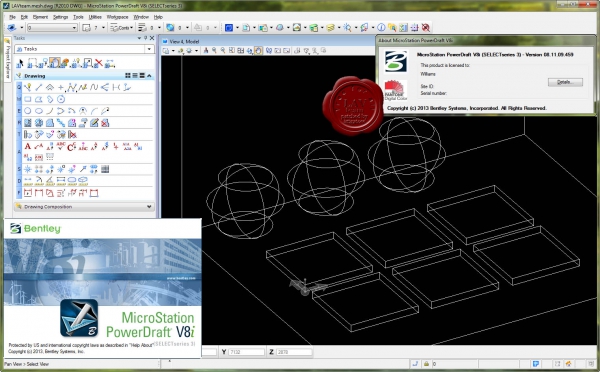Select the Place Block rectangle tool
Screen dimensions: 600x372
(x=28, y=99)
